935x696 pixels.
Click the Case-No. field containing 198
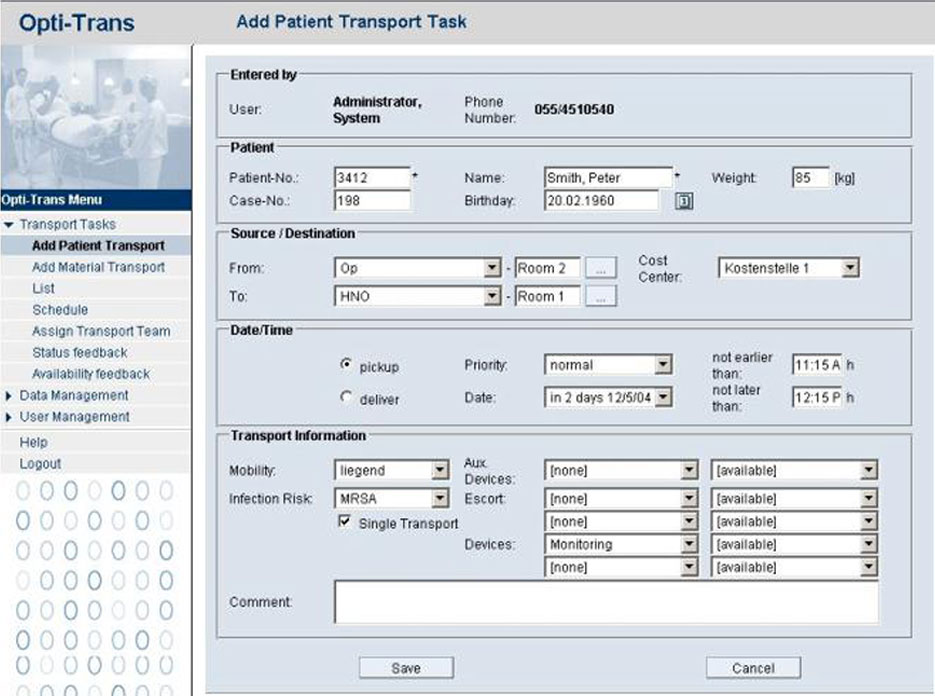(x=372, y=200)
